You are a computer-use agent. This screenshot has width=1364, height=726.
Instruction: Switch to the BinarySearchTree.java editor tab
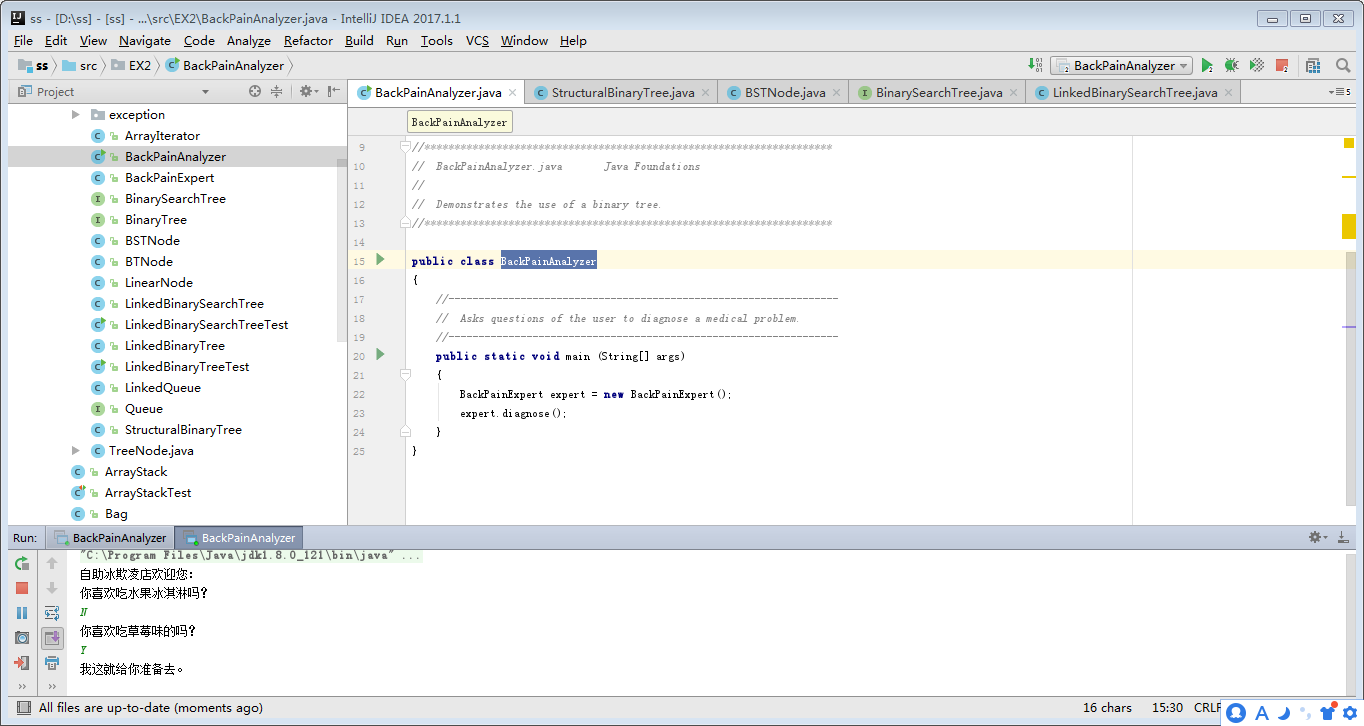(x=939, y=92)
